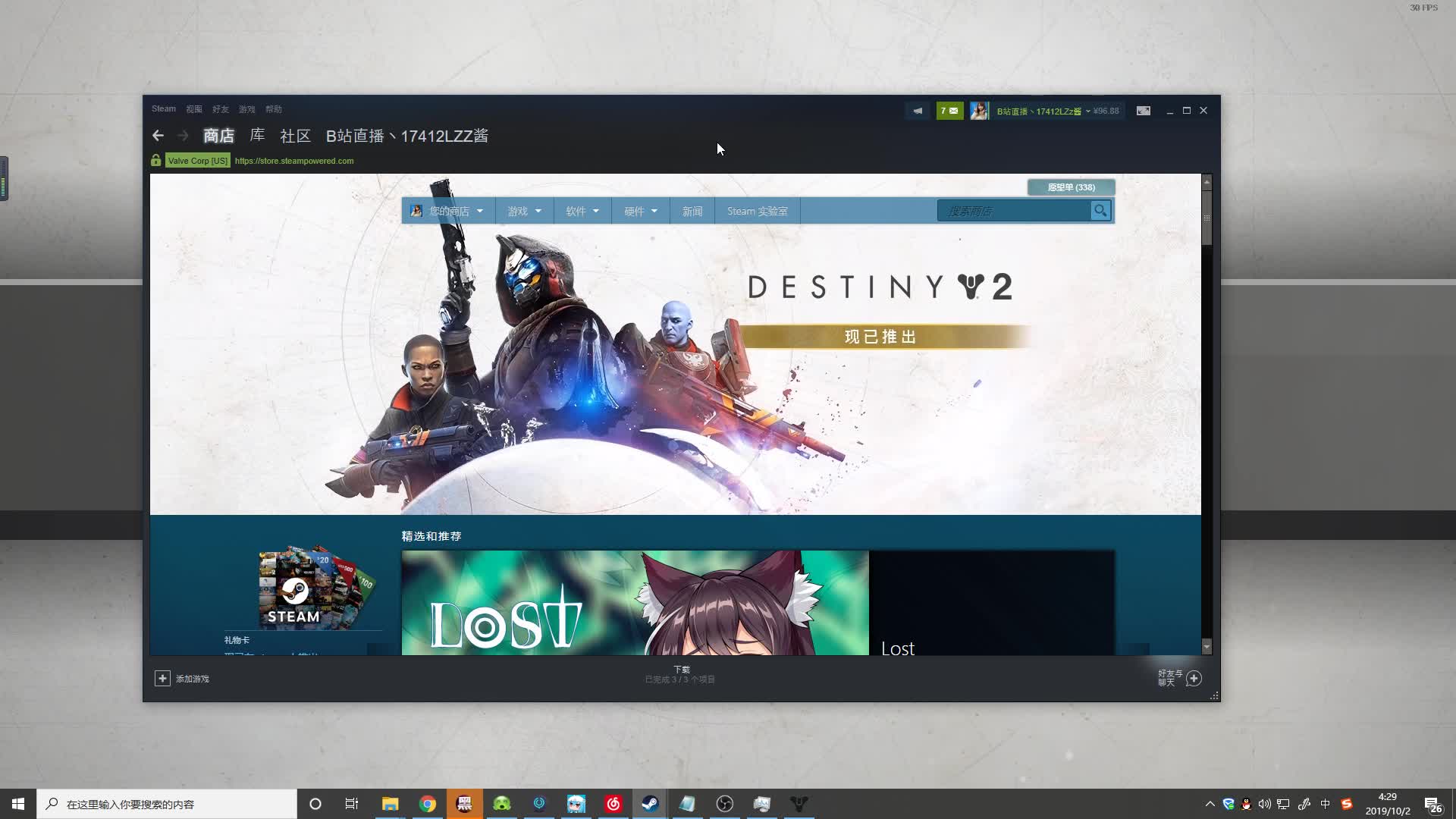Image resolution: width=1456 pixels, height=819 pixels.
Task: Click the Steam back navigation arrow
Action: pos(158,136)
